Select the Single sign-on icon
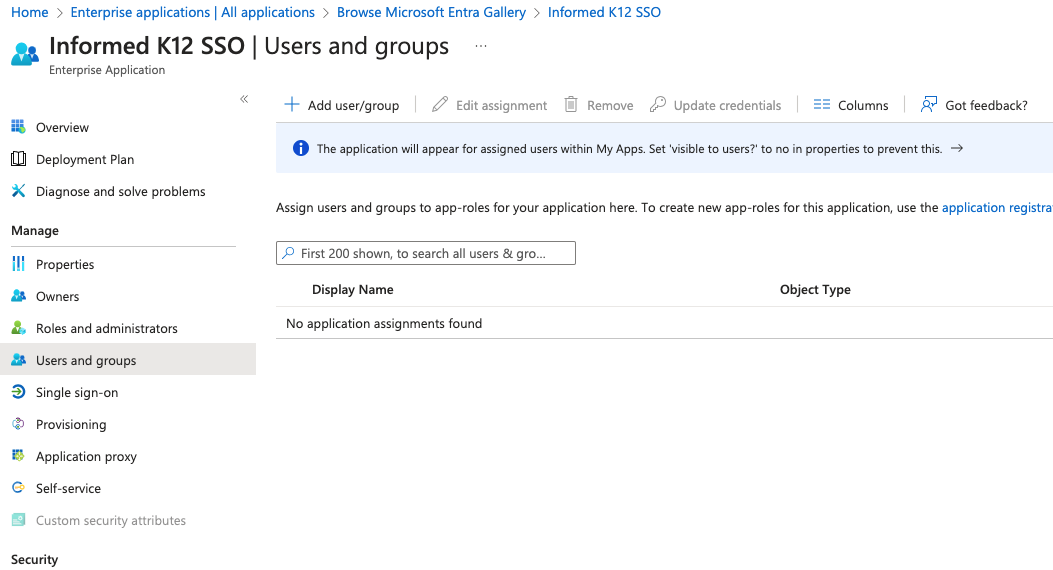1053x570 pixels. [x=18, y=392]
